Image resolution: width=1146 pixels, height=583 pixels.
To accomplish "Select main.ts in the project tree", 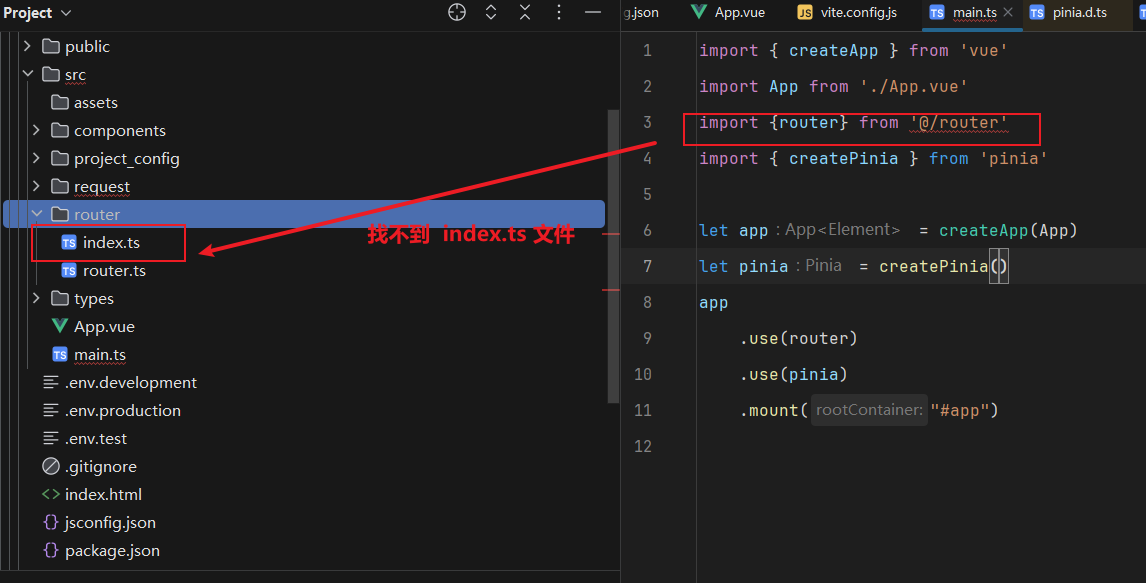I will [100, 354].
